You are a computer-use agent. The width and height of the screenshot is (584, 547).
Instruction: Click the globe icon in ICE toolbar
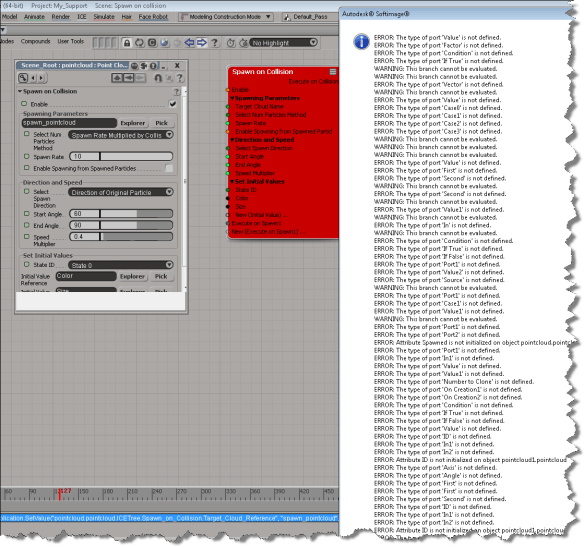click(x=164, y=43)
